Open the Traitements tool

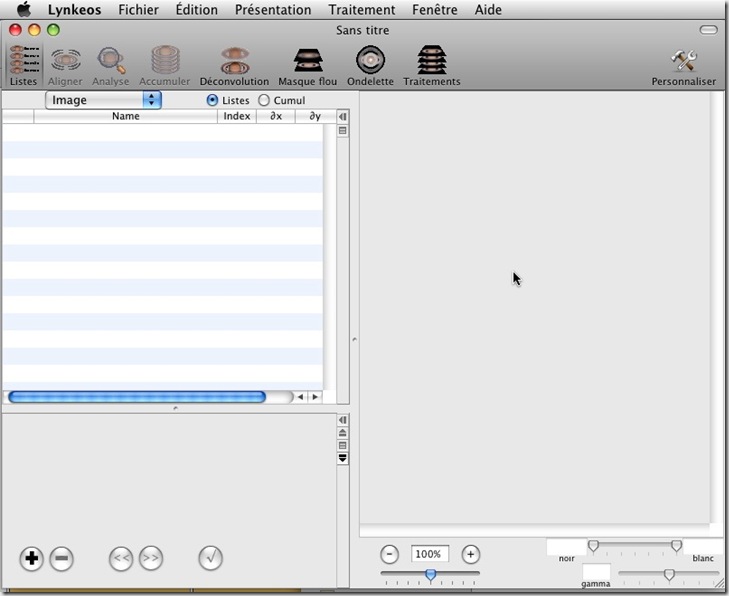click(432, 66)
